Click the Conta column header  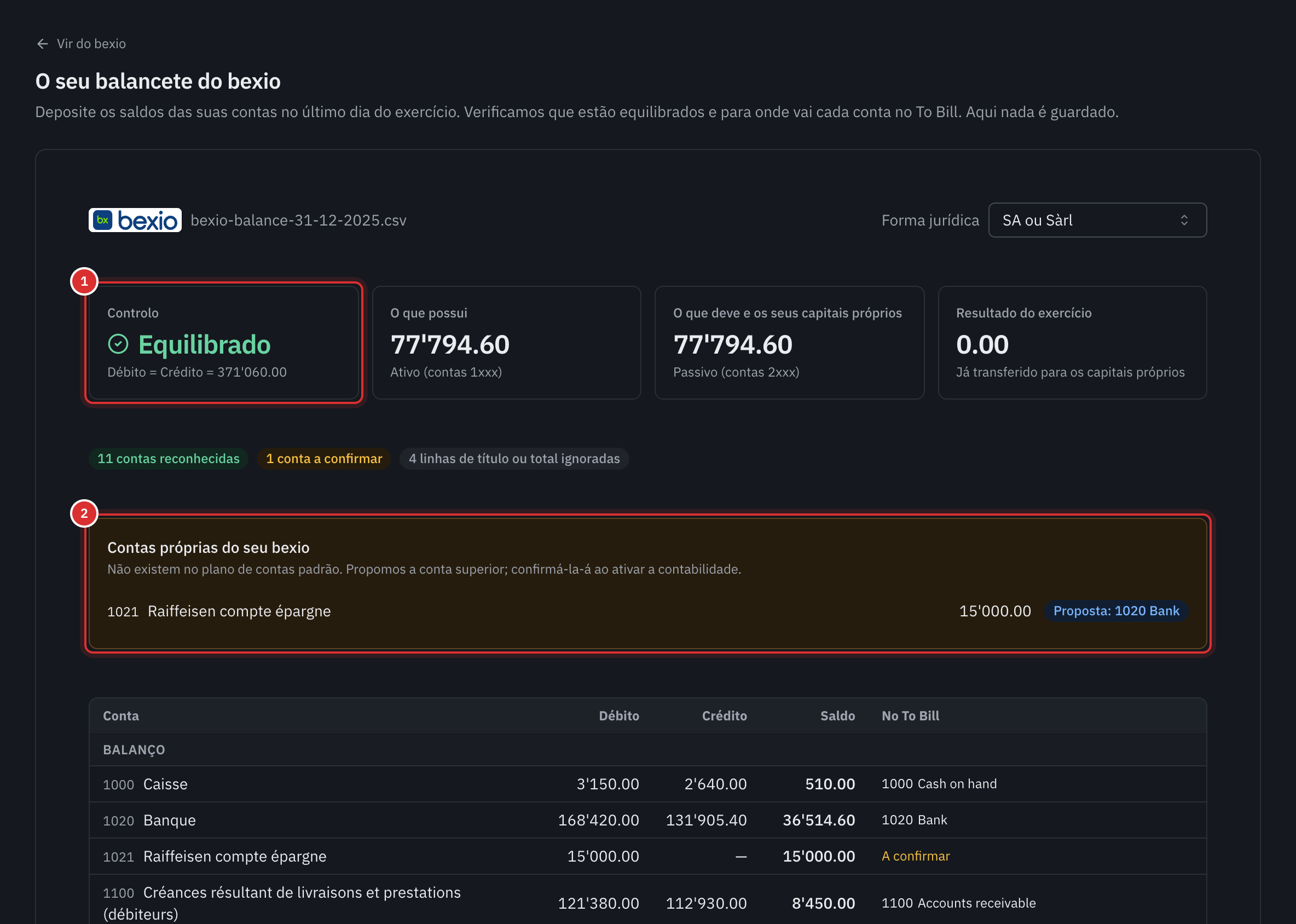[x=120, y=716]
